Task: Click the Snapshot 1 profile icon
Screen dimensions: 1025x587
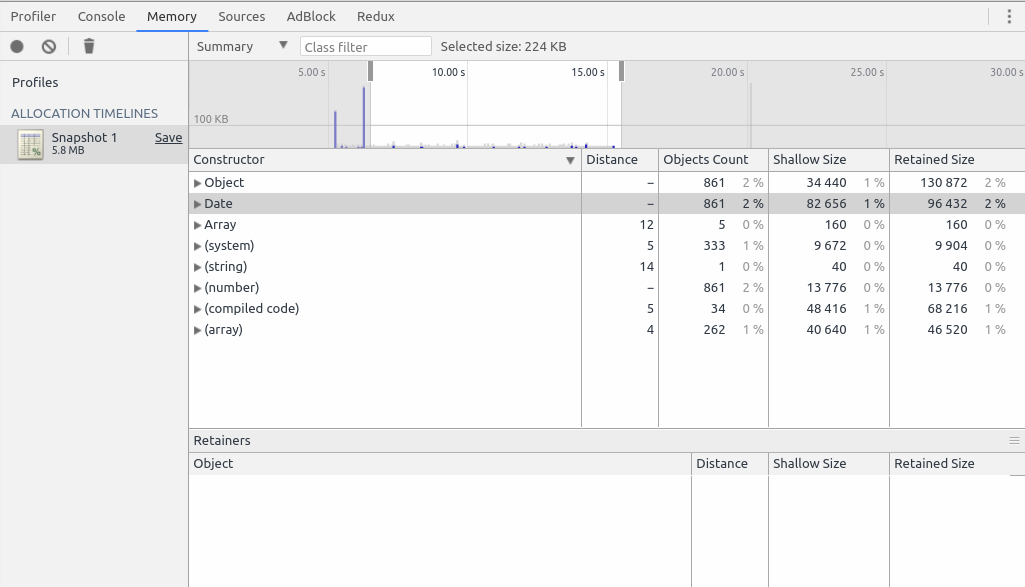Action: pyautogui.click(x=30, y=144)
